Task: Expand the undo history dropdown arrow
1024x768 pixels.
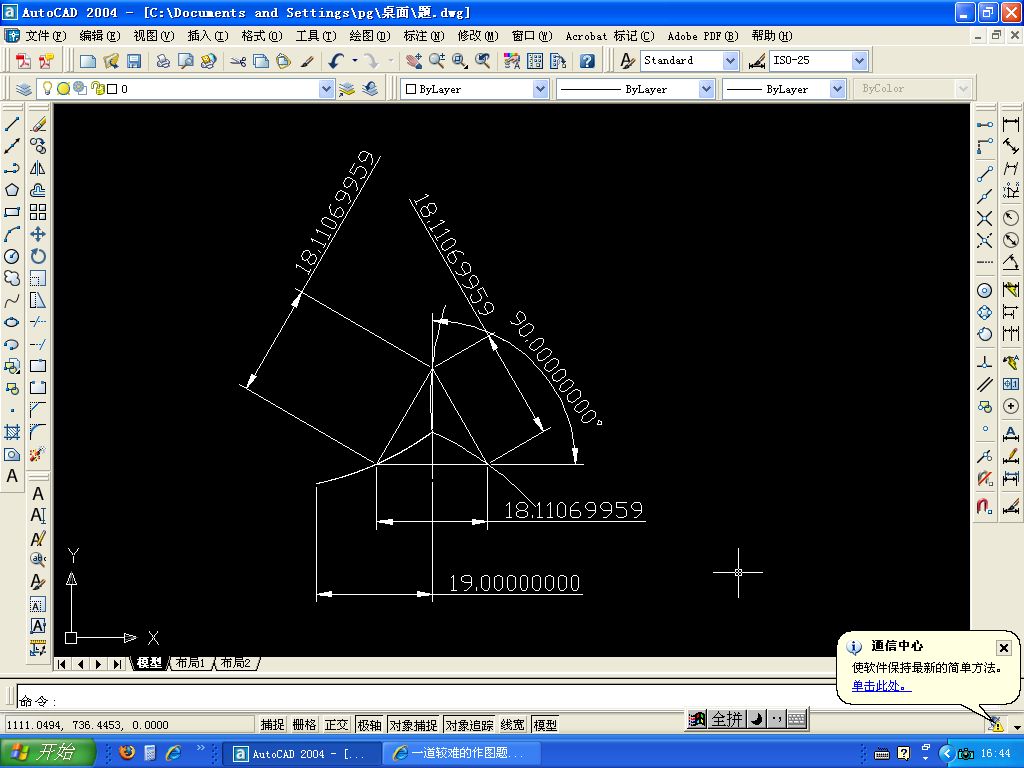Action: tap(355, 61)
